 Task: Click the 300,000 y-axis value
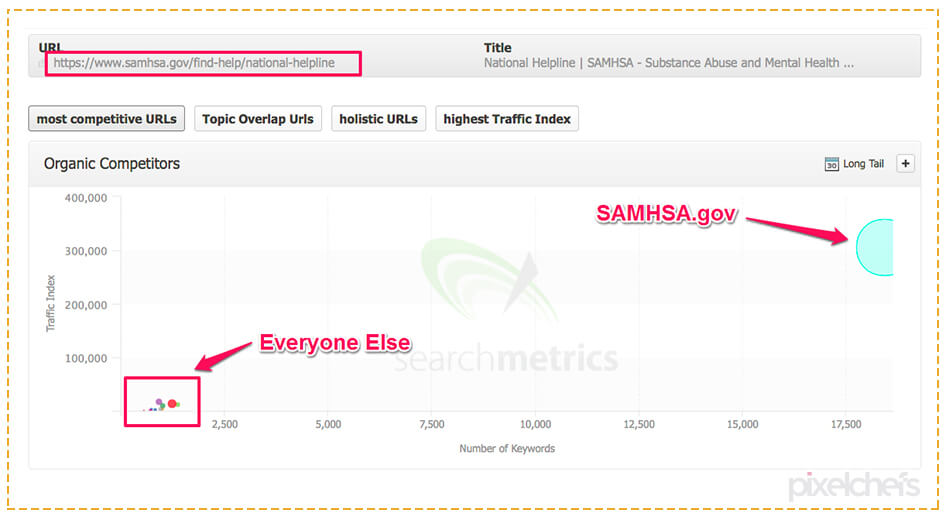(86, 251)
